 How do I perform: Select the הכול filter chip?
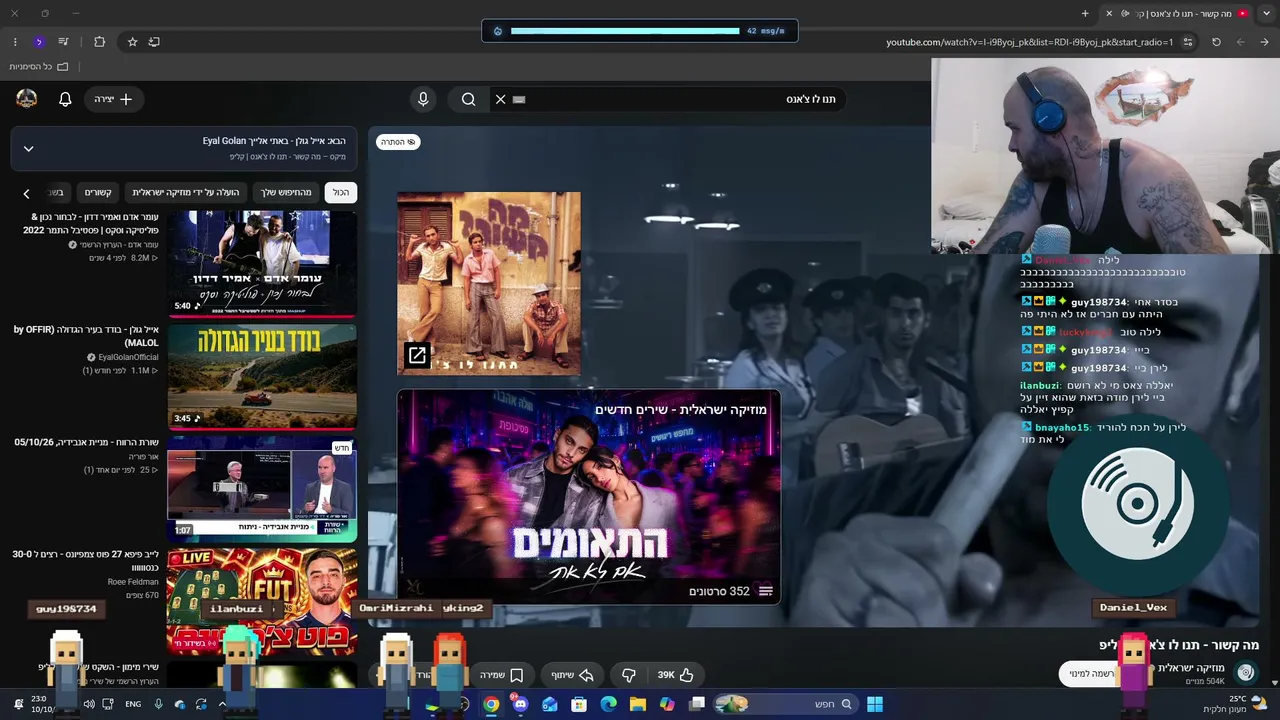[342, 192]
